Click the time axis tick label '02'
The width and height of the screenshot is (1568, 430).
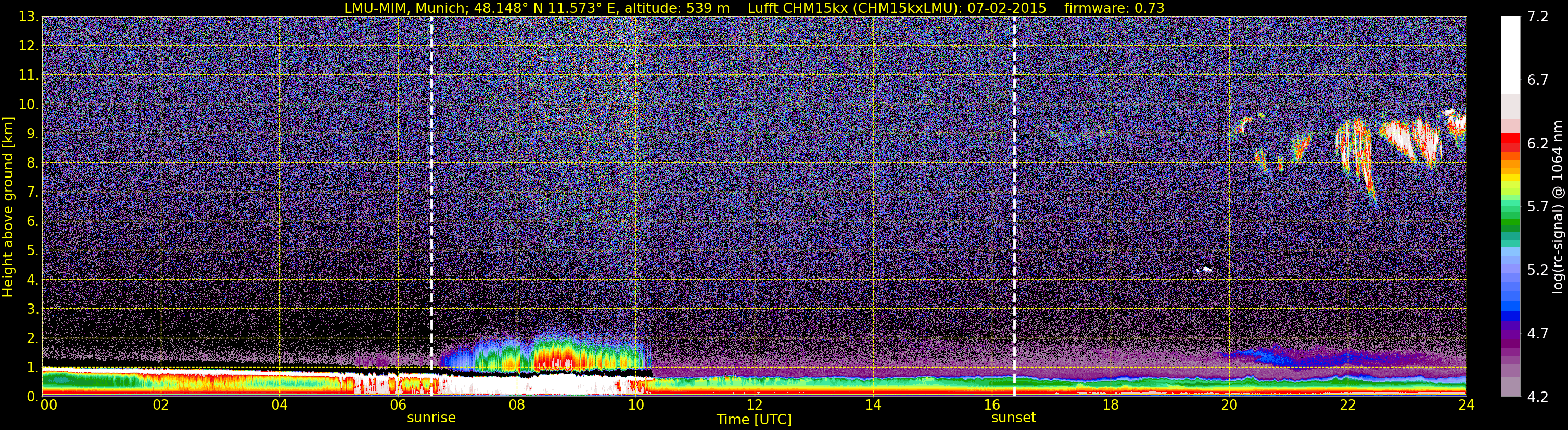coord(161,405)
